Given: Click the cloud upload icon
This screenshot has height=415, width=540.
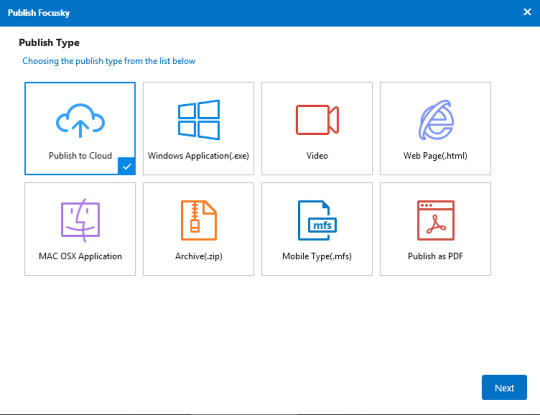Looking at the screenshot, I should [80, 120].
